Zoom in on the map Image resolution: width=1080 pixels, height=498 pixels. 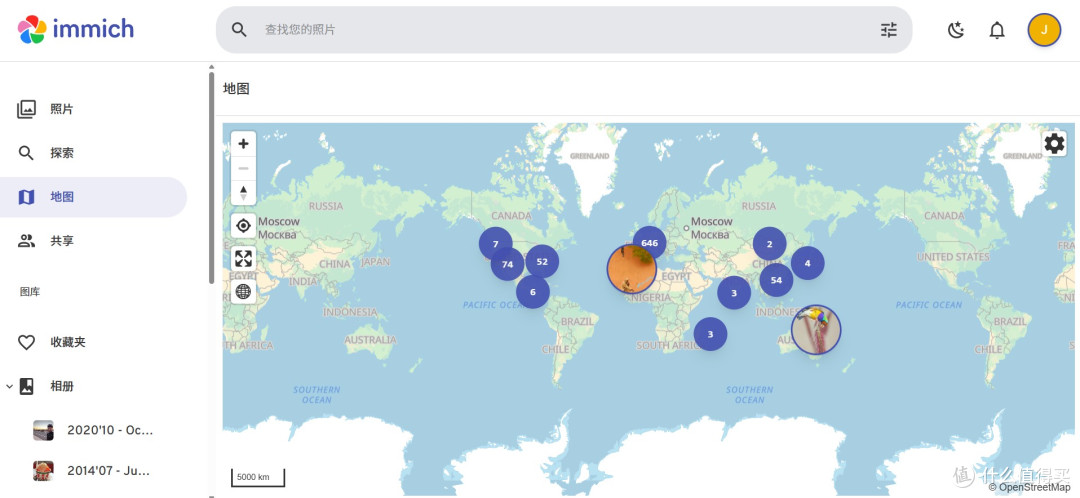pos(243,144)
